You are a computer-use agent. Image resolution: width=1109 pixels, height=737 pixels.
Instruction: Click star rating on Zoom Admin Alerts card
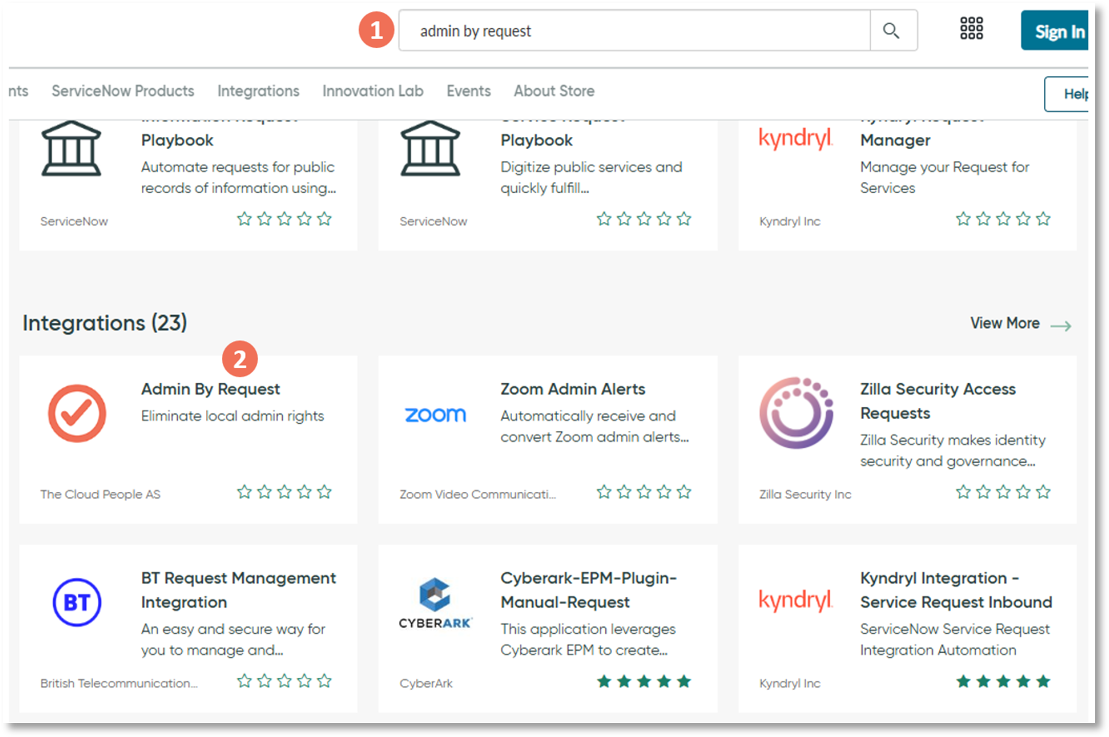(x=644, y=492)
